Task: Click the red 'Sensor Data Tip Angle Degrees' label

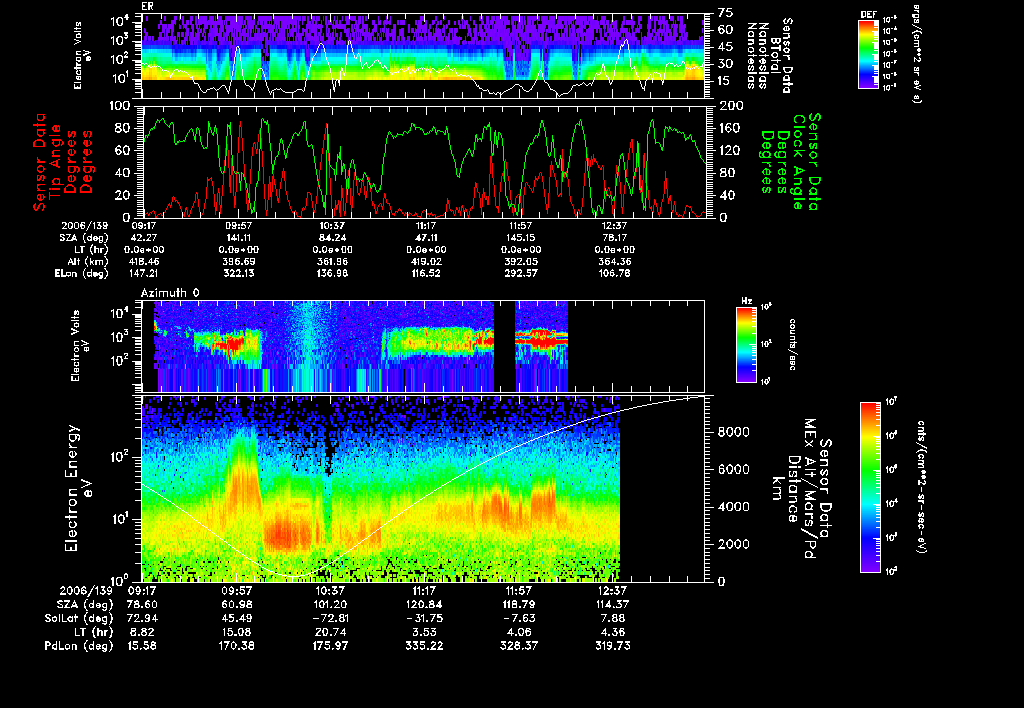Action: click(x=63, y=161)
